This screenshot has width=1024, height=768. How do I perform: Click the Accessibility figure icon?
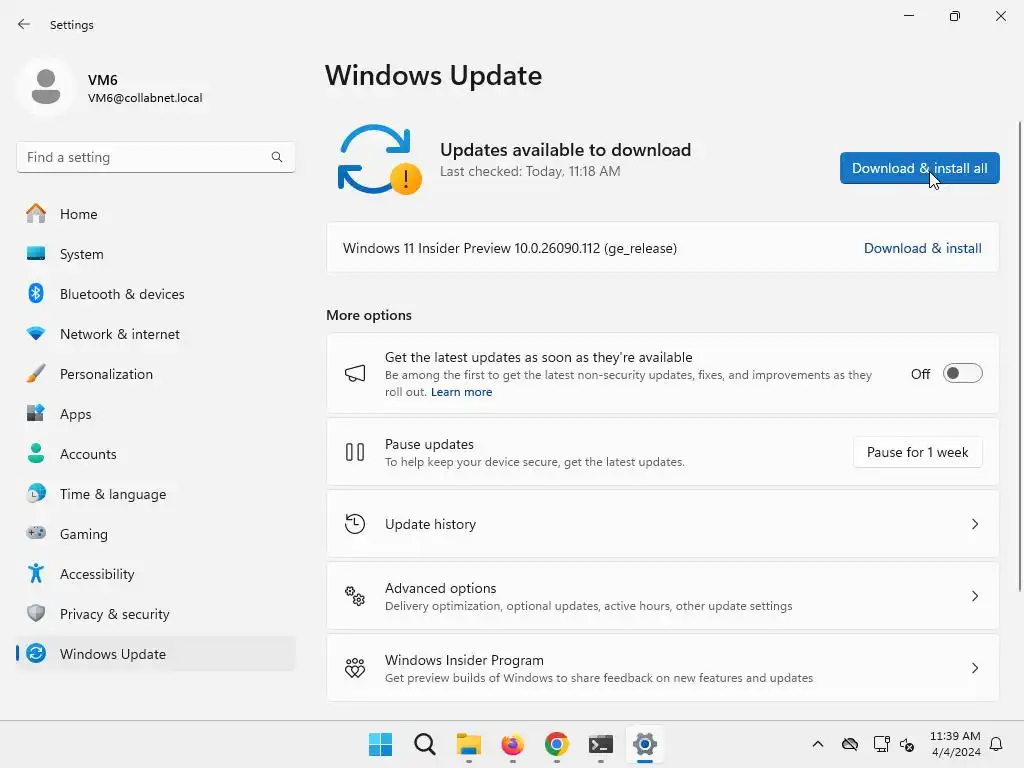point(36,573)
